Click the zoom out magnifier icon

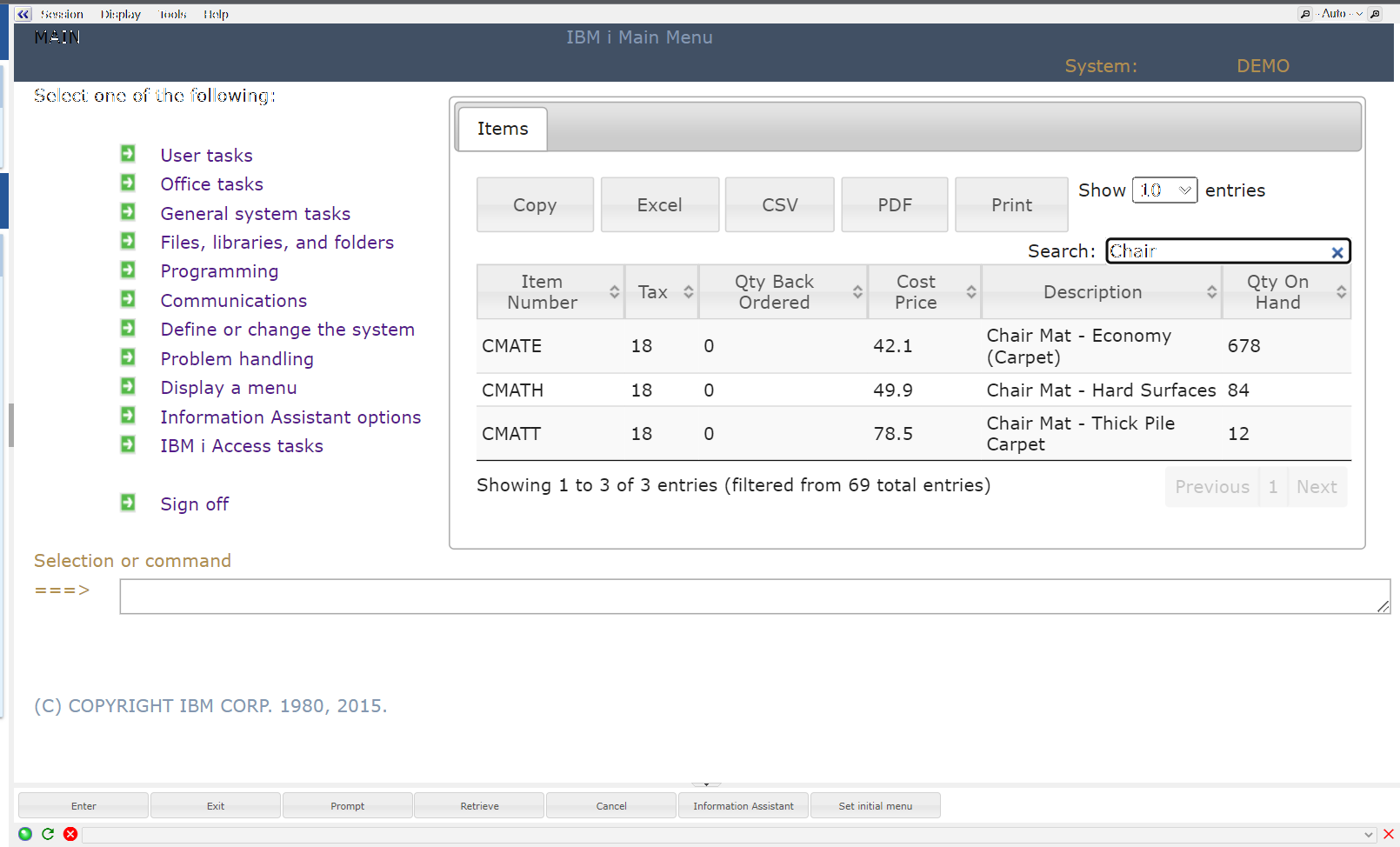coord(1304,14)
